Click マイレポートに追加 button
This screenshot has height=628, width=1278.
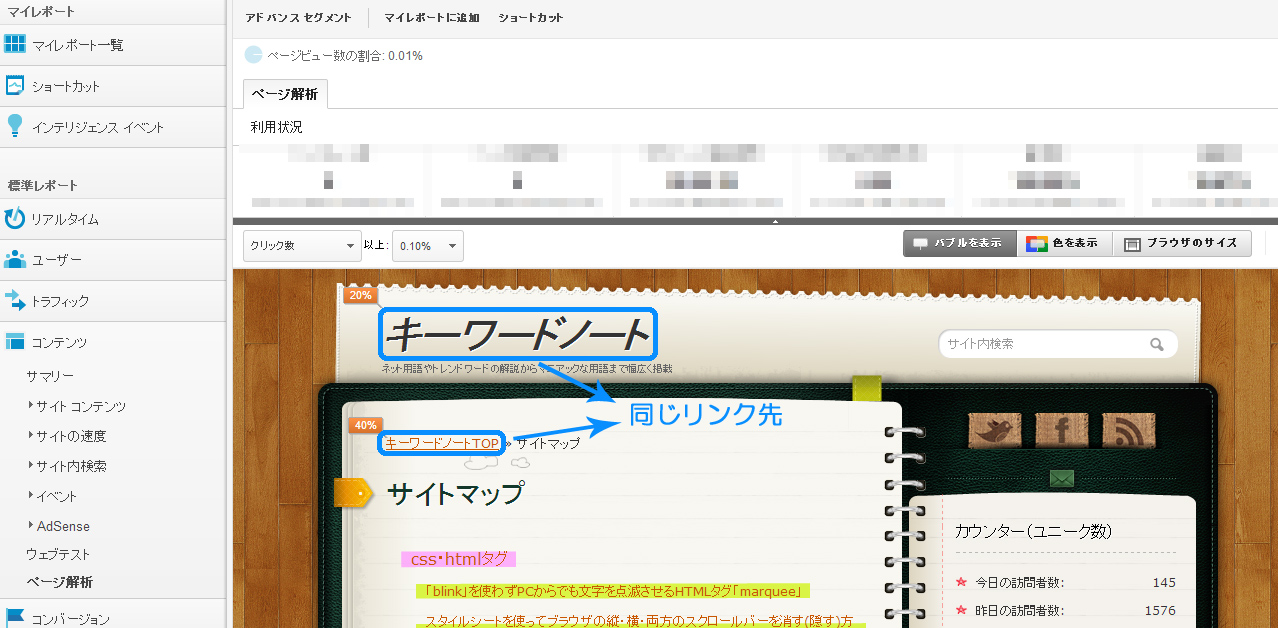431,18
